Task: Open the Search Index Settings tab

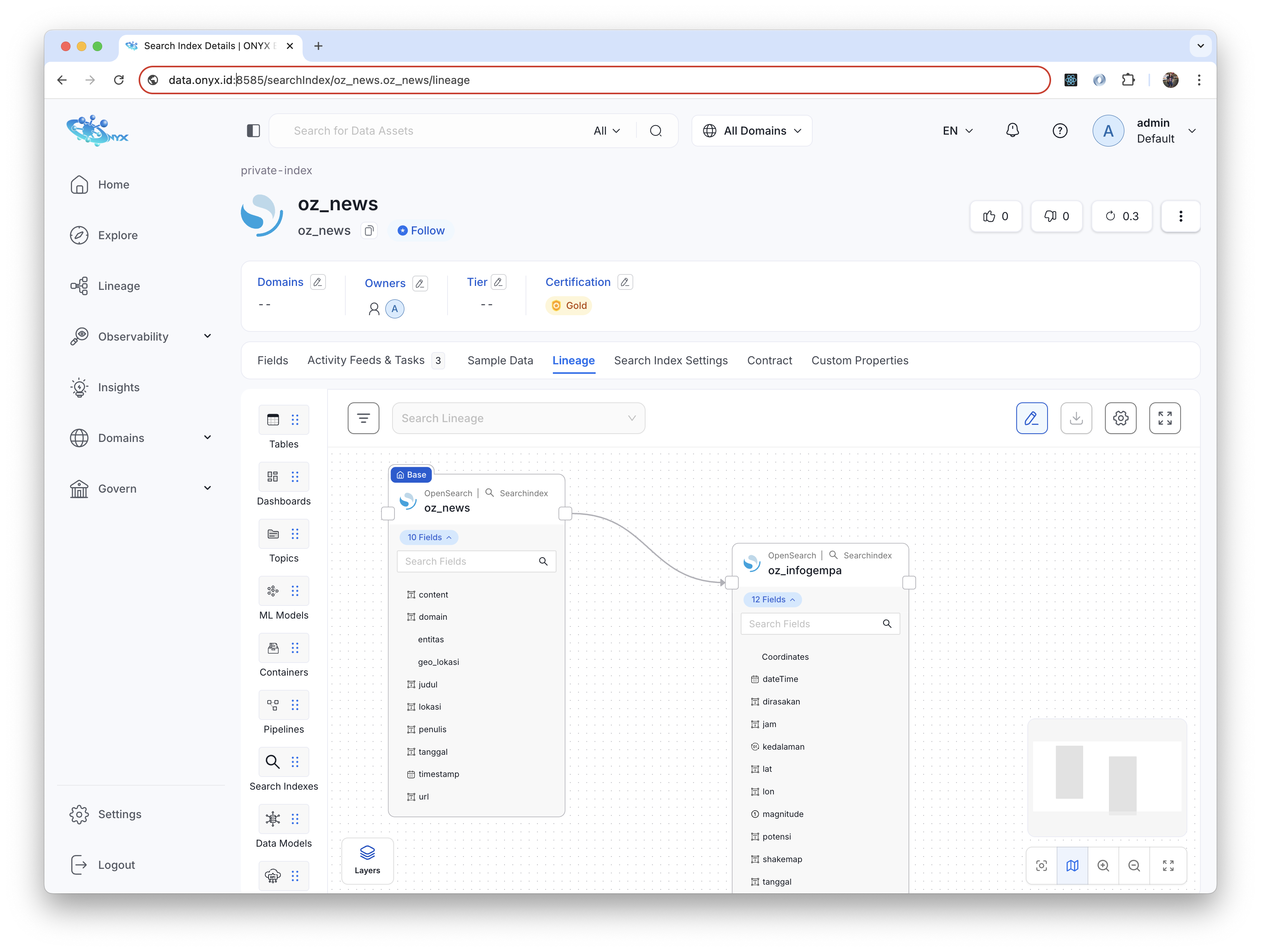Action: [670, 360]
